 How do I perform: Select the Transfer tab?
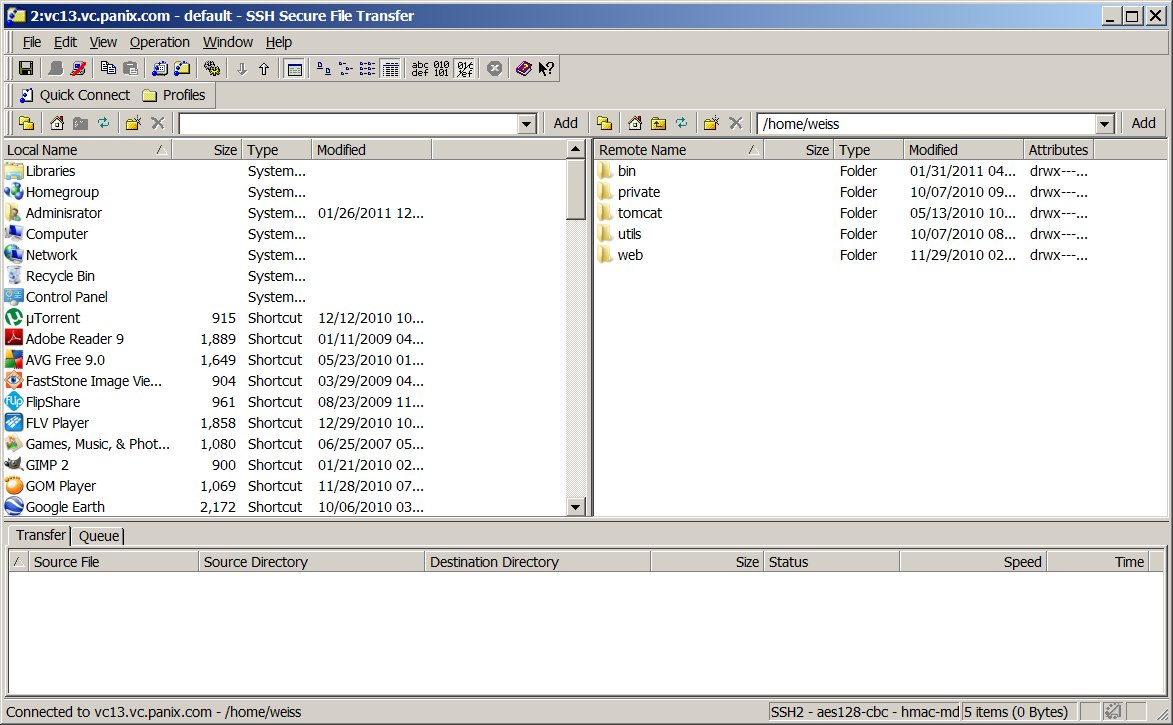click(x=40, y=535)
